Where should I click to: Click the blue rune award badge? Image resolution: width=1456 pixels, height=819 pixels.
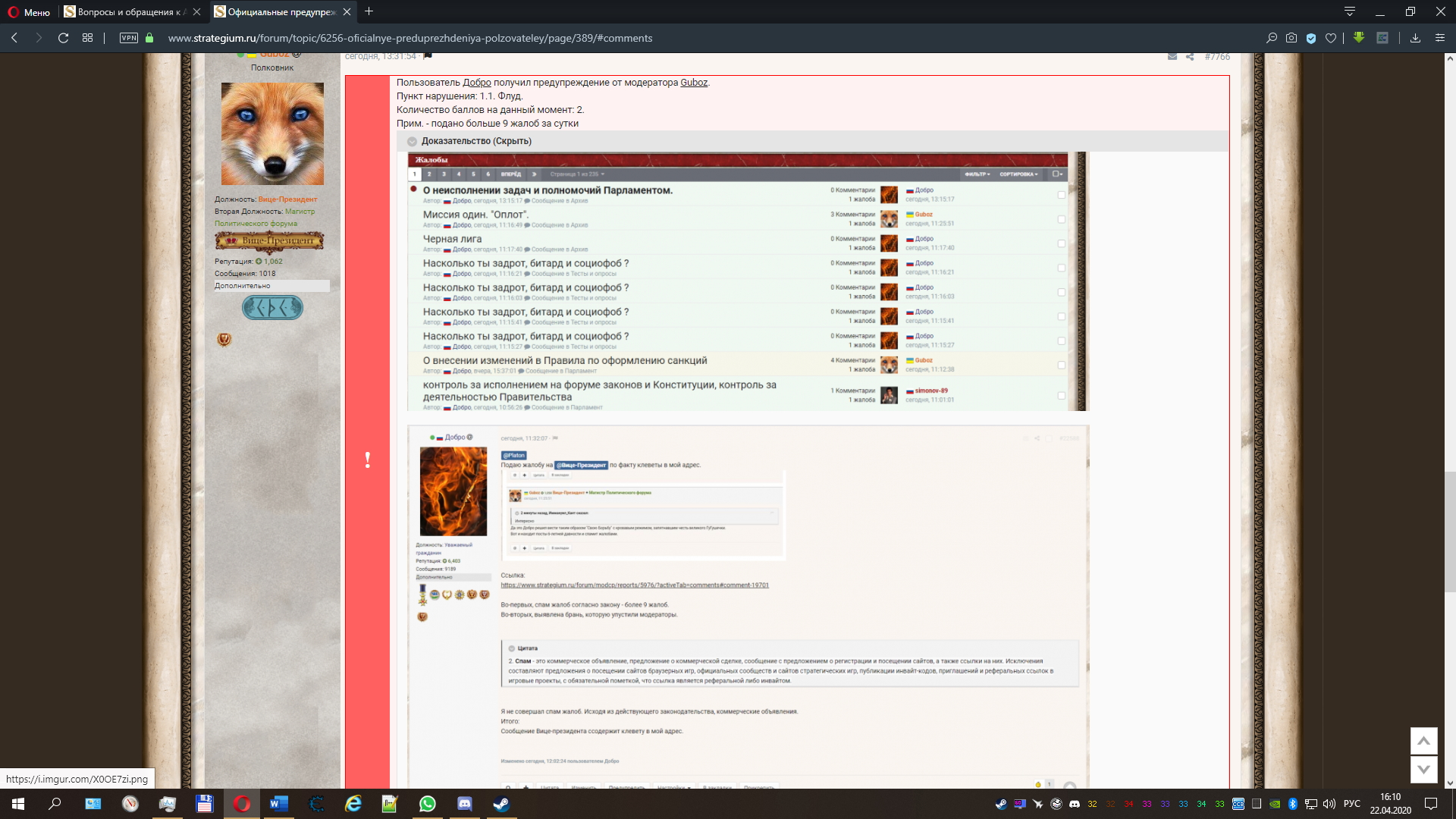tap(272, 307)
